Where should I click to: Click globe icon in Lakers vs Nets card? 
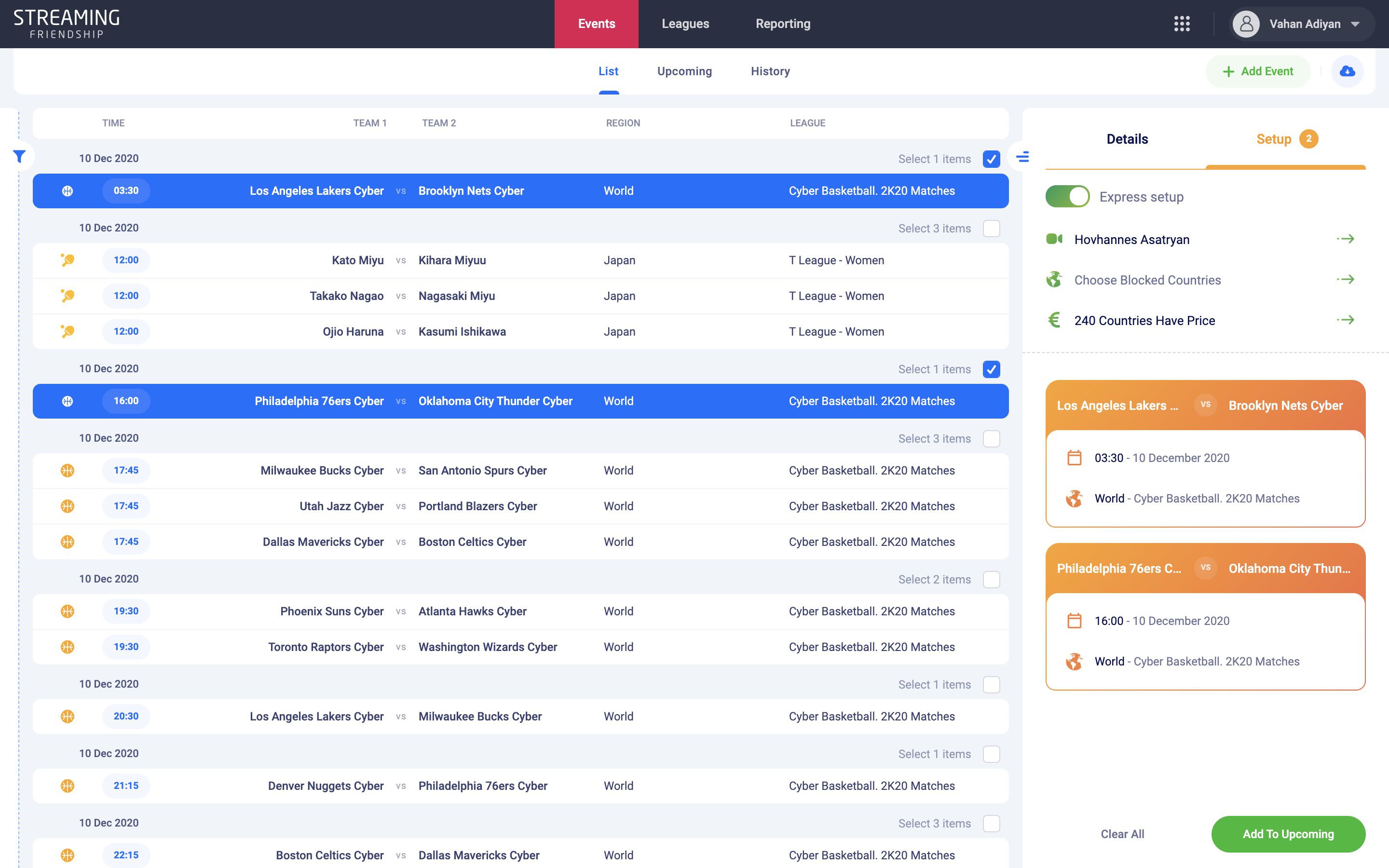pyautogui.click(x=1074, y=498)
